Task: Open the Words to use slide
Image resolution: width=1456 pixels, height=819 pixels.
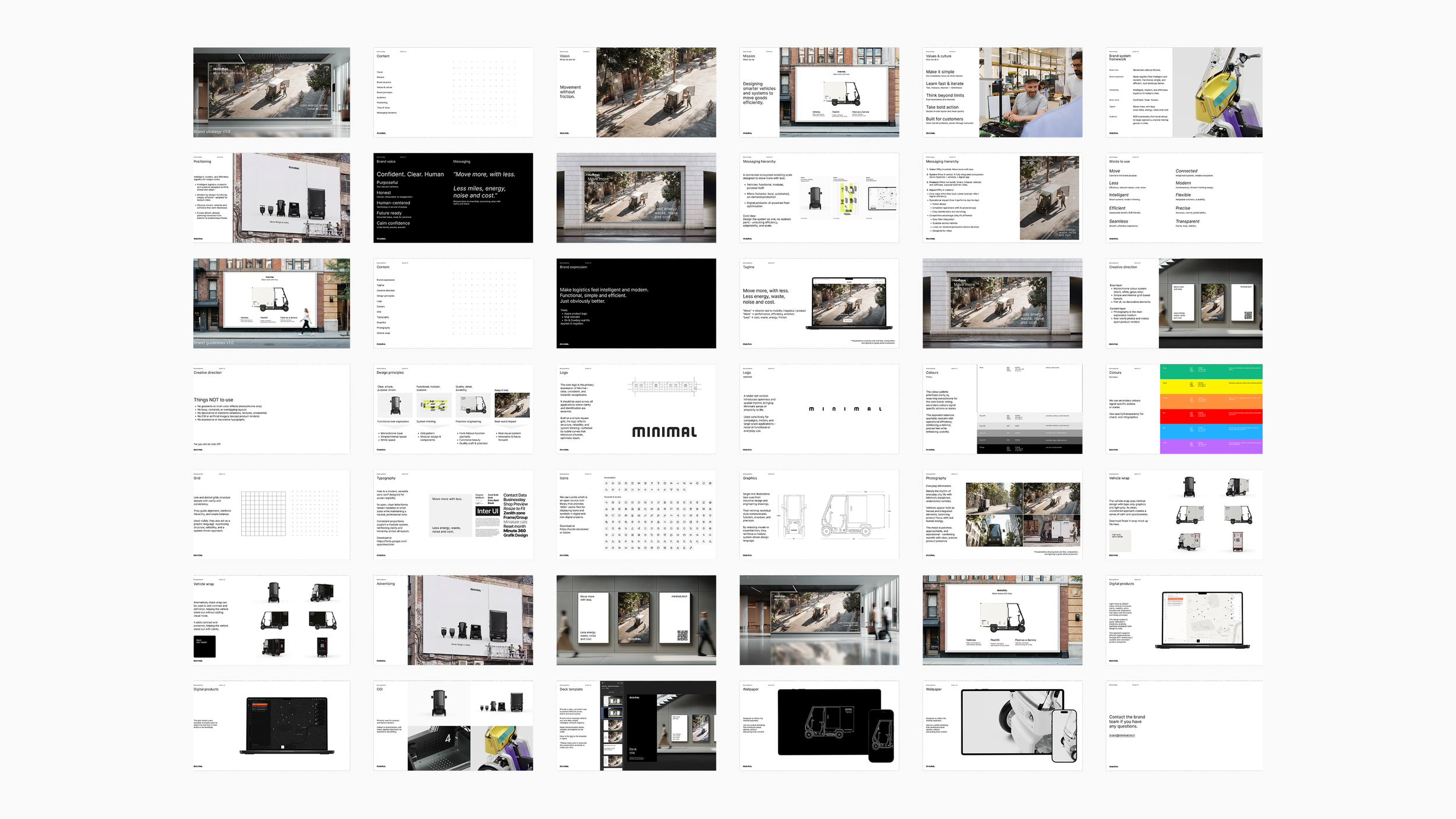Action: pyautogui.click(x=1184, y=197)
